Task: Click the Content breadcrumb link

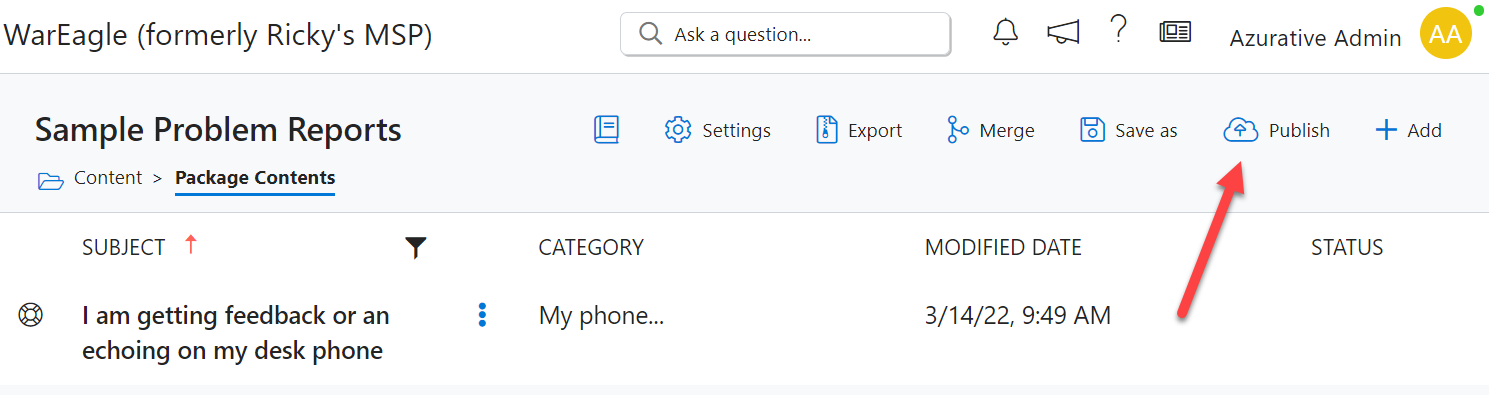Action: click(108, 178)
